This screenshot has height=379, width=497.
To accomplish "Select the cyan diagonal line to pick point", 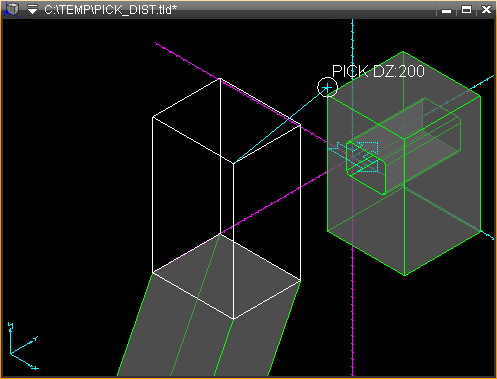I will (x=280, y=126).
